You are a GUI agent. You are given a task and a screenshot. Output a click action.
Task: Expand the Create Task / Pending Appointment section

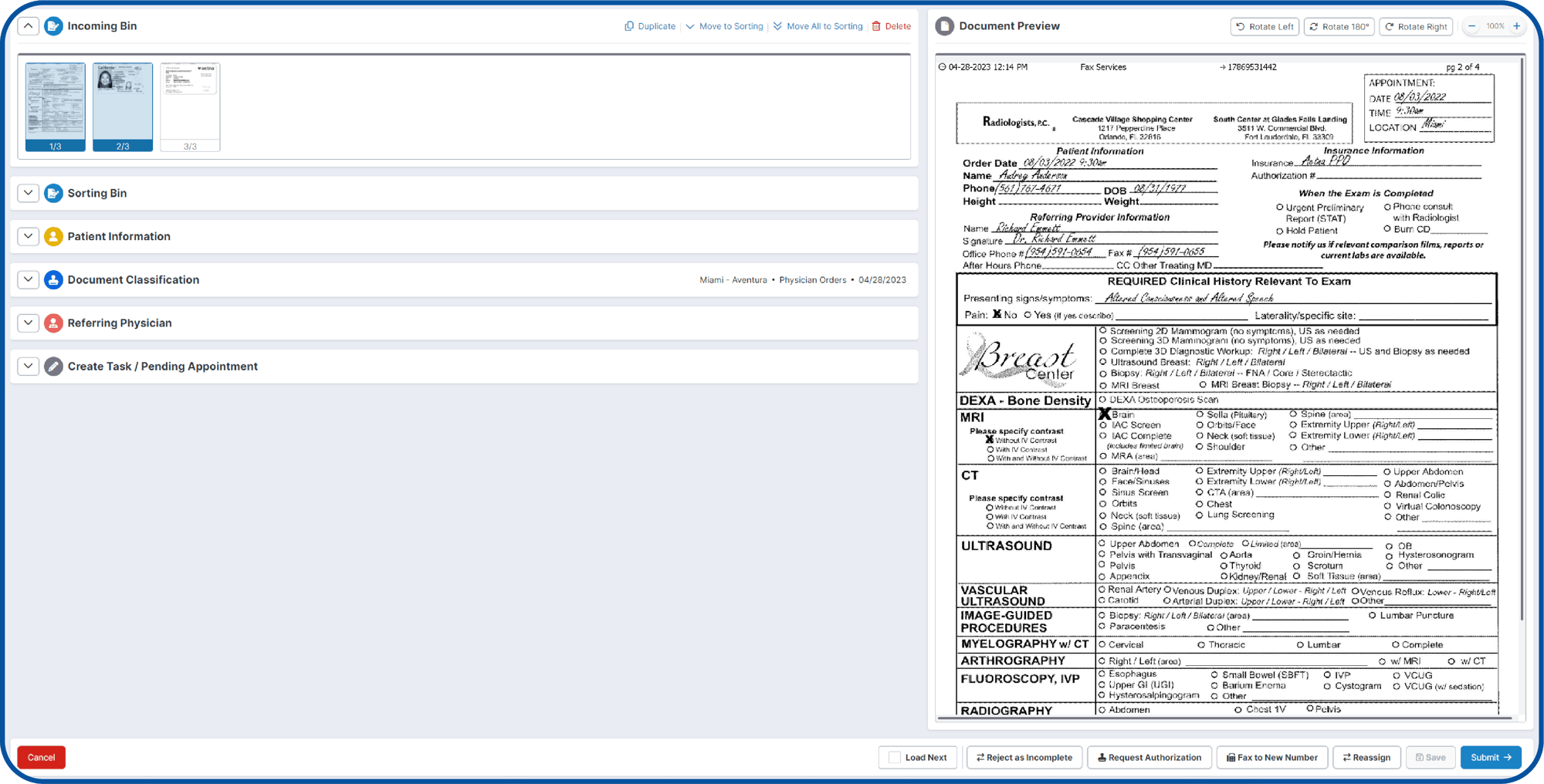28,367
